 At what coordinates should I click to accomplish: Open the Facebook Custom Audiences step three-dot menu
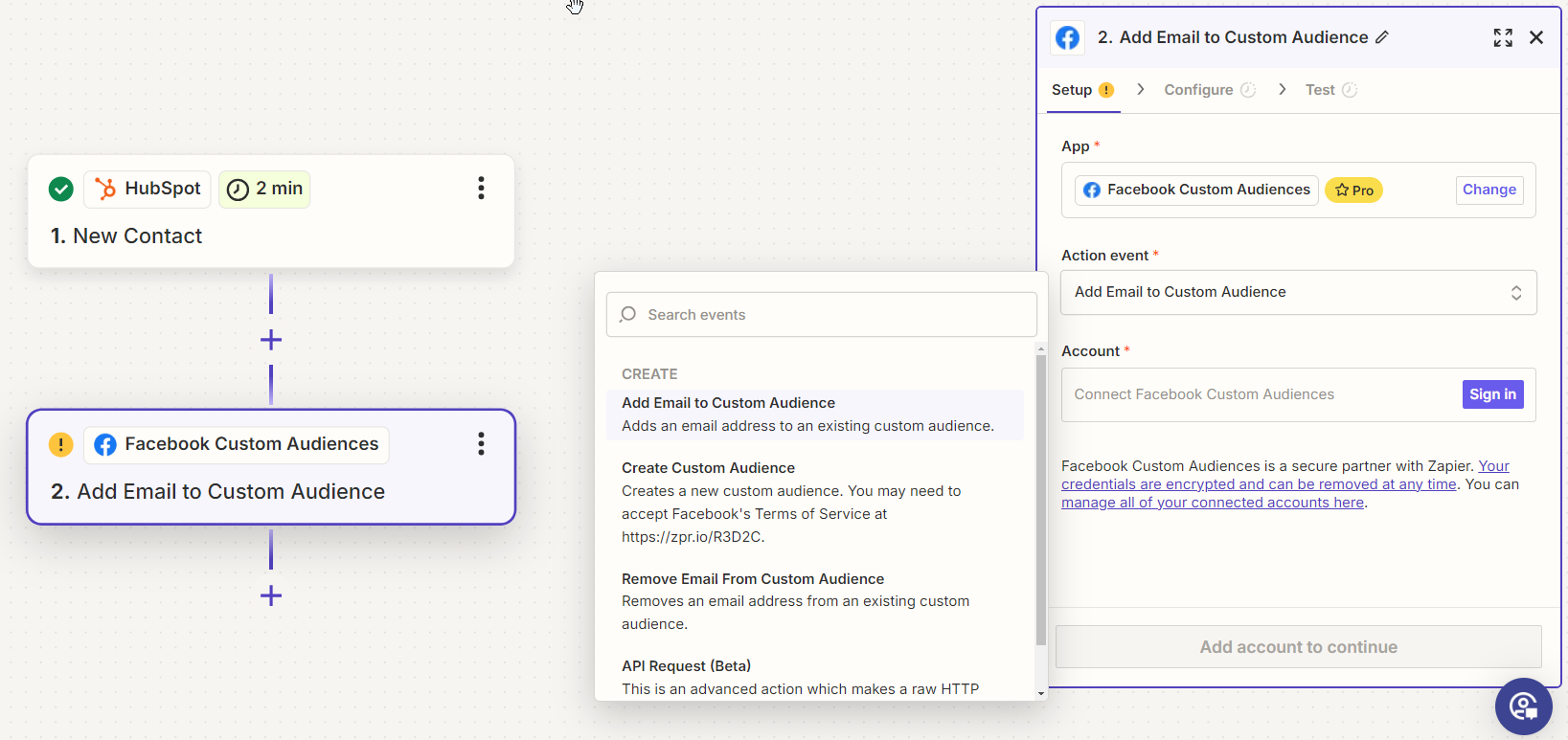481,444
